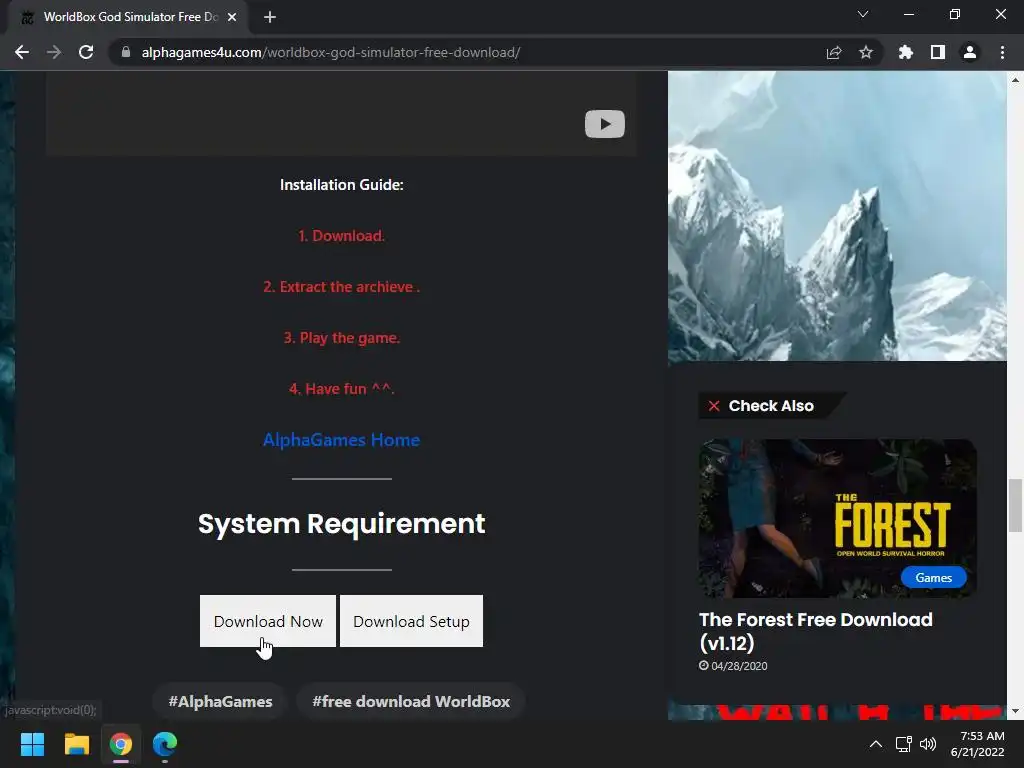The image size is (1024, 768).
Task: Click the scrollbar down arrow
Action: point(1015,711)
